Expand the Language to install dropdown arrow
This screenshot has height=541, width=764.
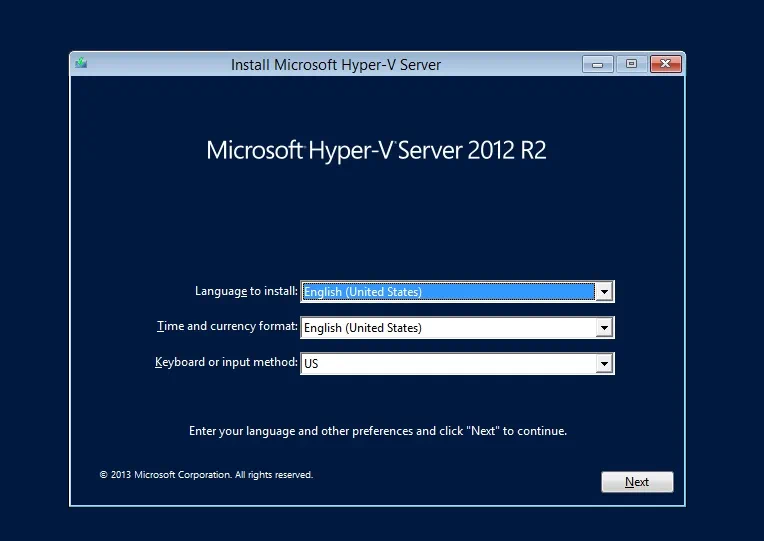tap(603, 292)
